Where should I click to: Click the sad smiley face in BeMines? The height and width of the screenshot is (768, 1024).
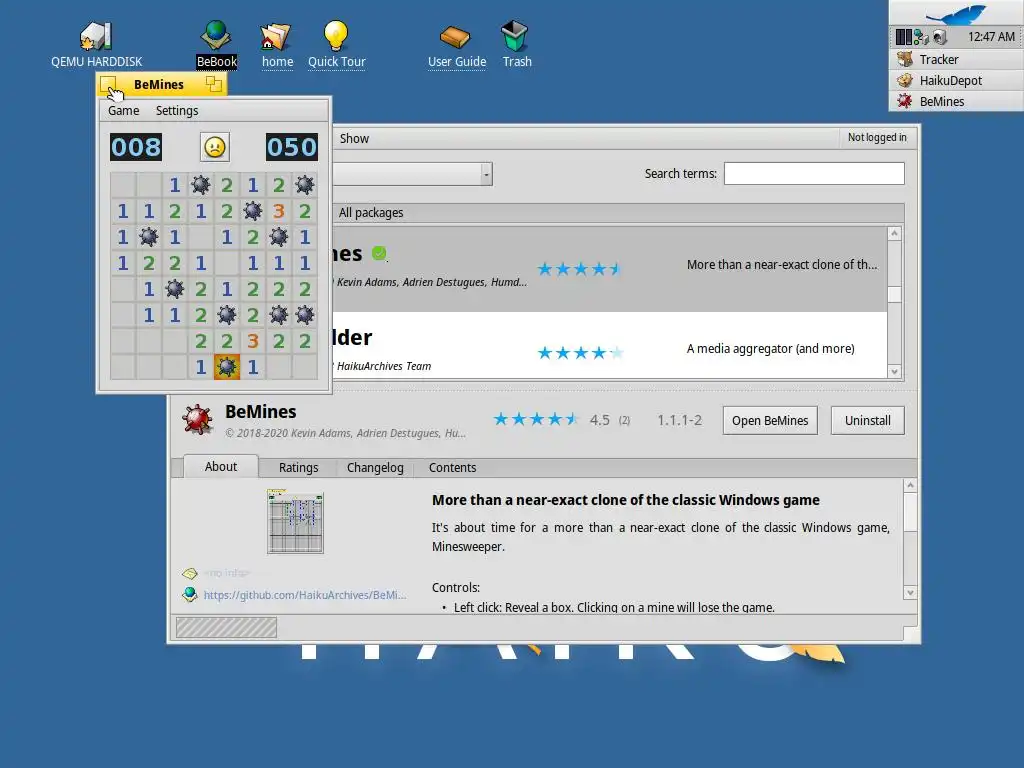214,147
